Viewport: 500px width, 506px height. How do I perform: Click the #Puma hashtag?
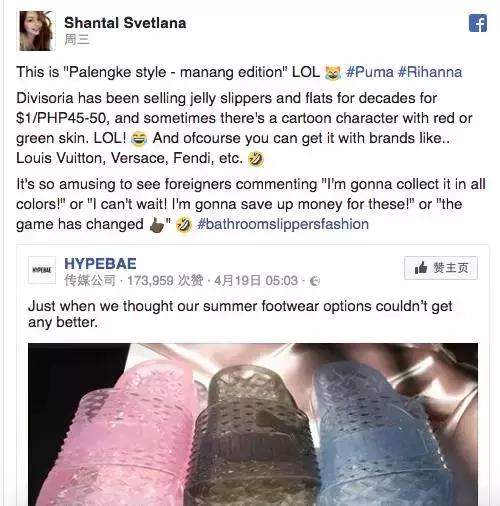[x=370, y=72]
